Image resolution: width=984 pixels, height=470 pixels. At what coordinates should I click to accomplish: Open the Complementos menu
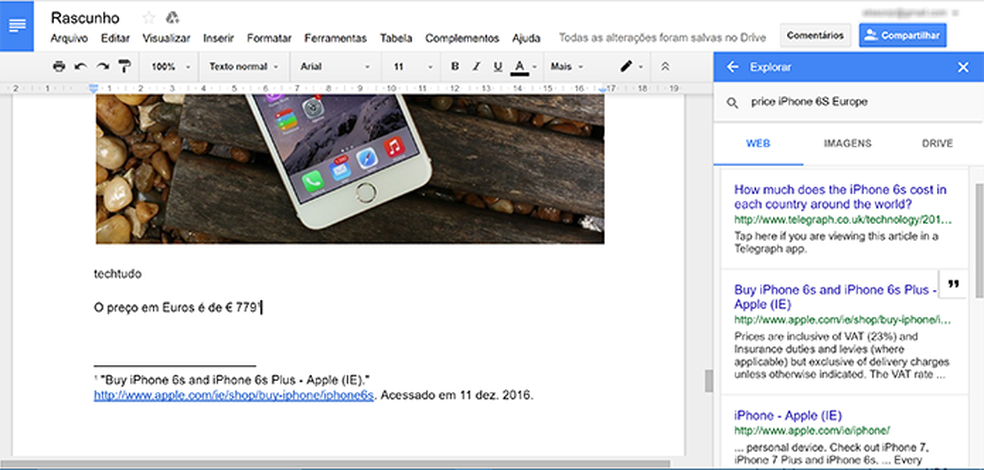pos(463,38)
